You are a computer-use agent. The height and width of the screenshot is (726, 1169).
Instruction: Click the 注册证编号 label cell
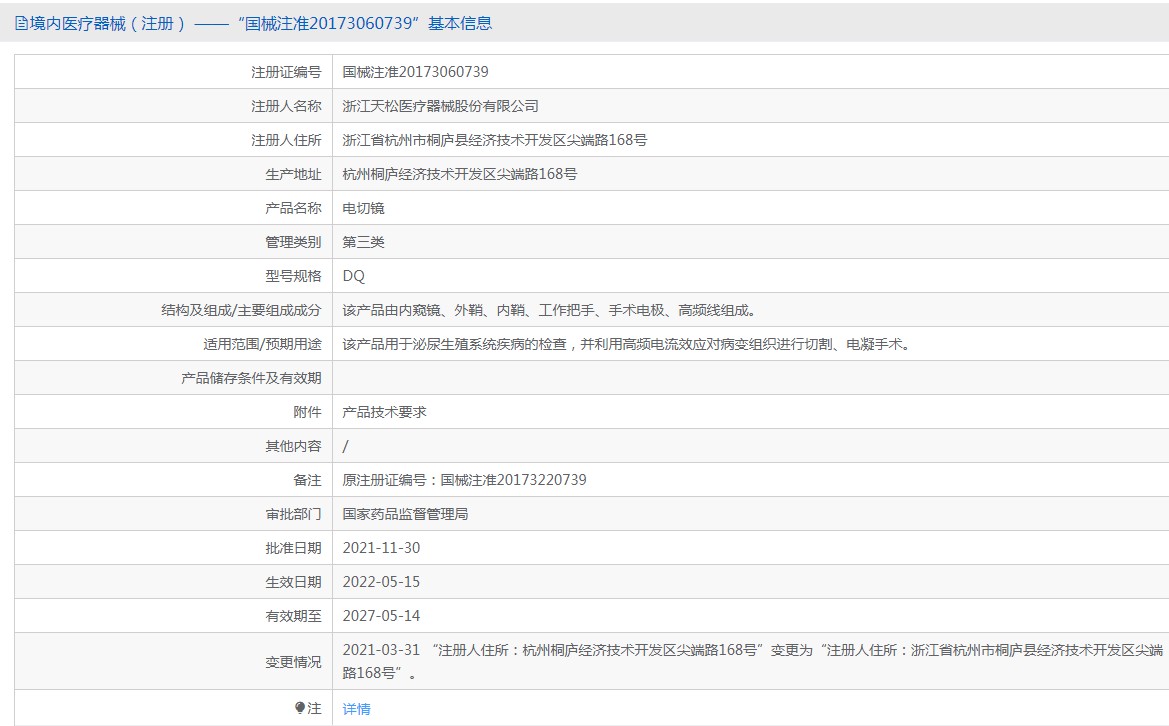pyautogui.click(x=286, y=72)
